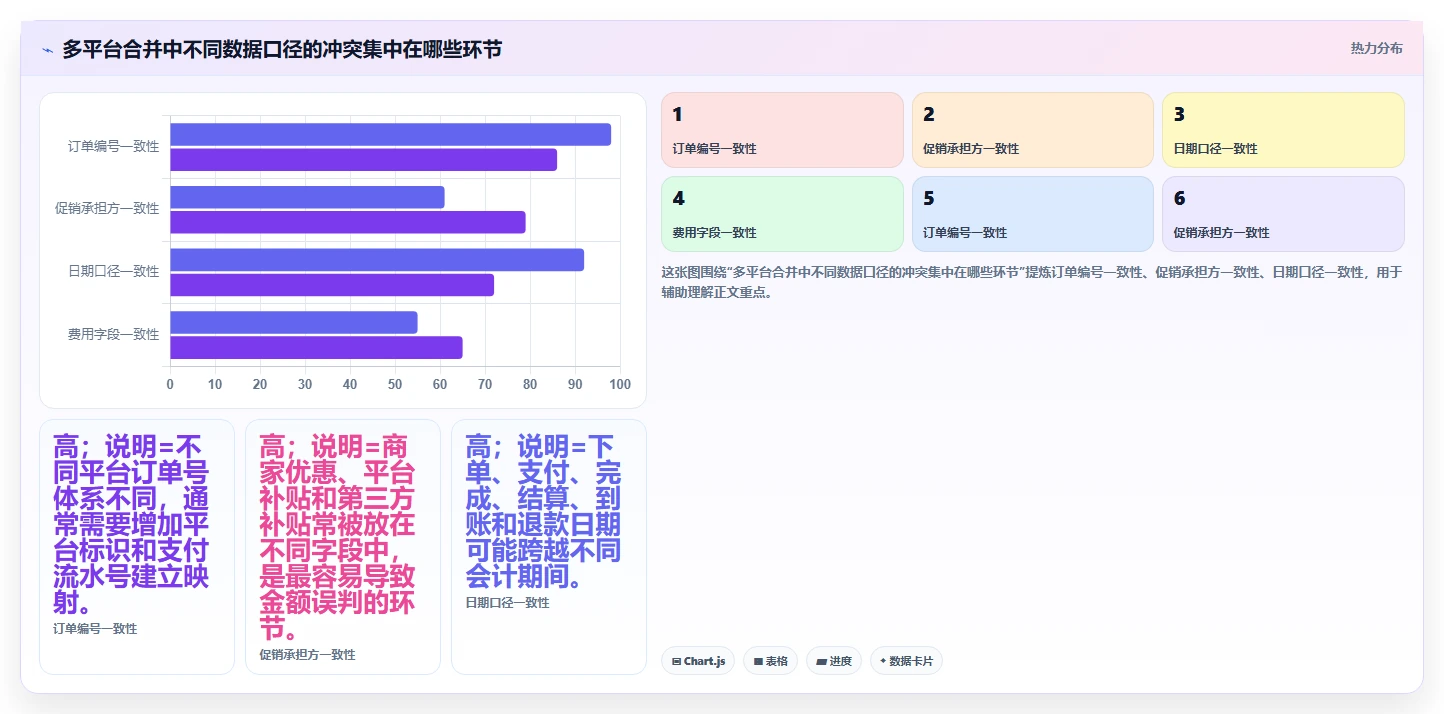Viewport: 1444px width, 714px height.
Task: Select the Chart.js tag chip
Action: (x=698, y=661)
